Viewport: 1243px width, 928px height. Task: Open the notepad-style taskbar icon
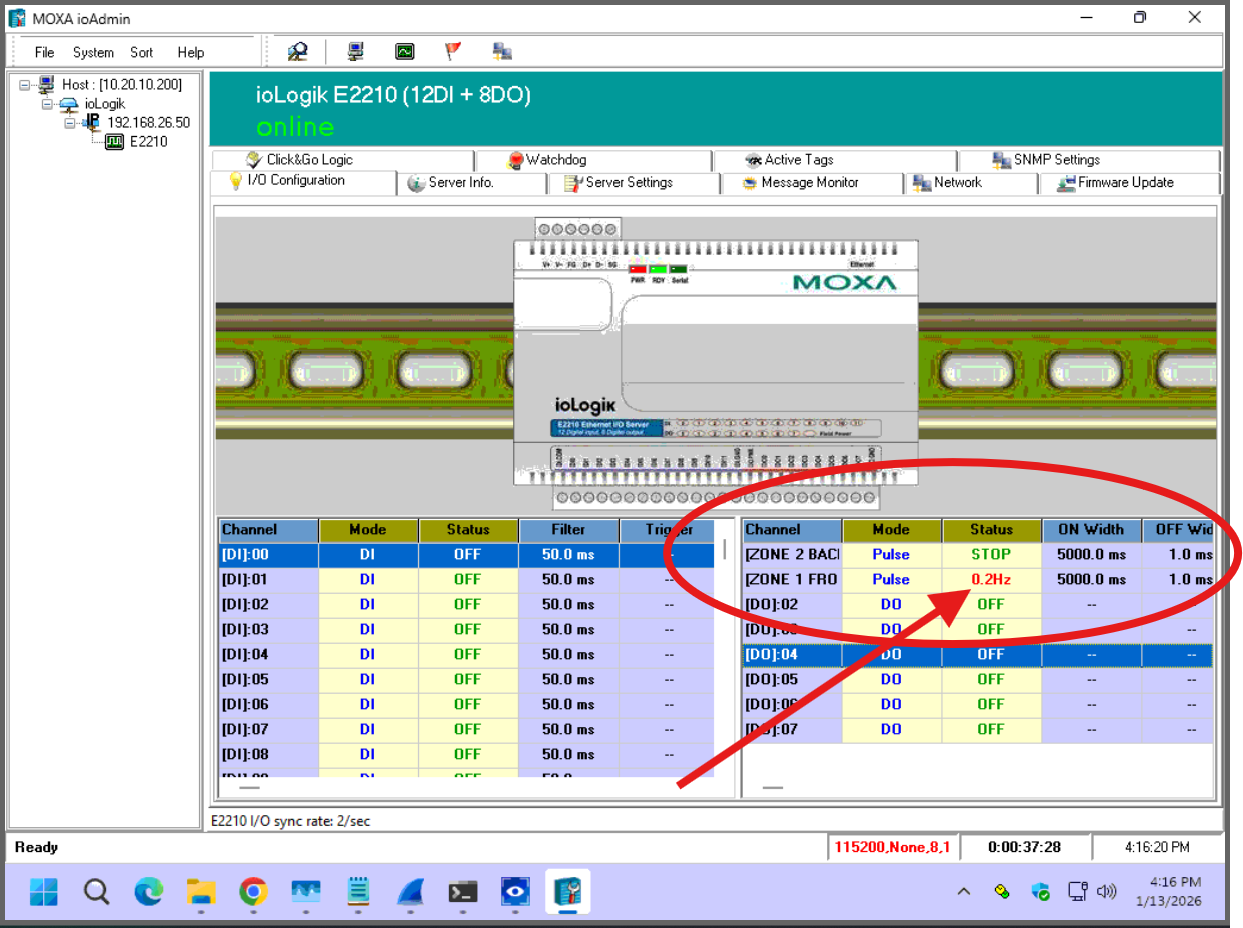358,891
